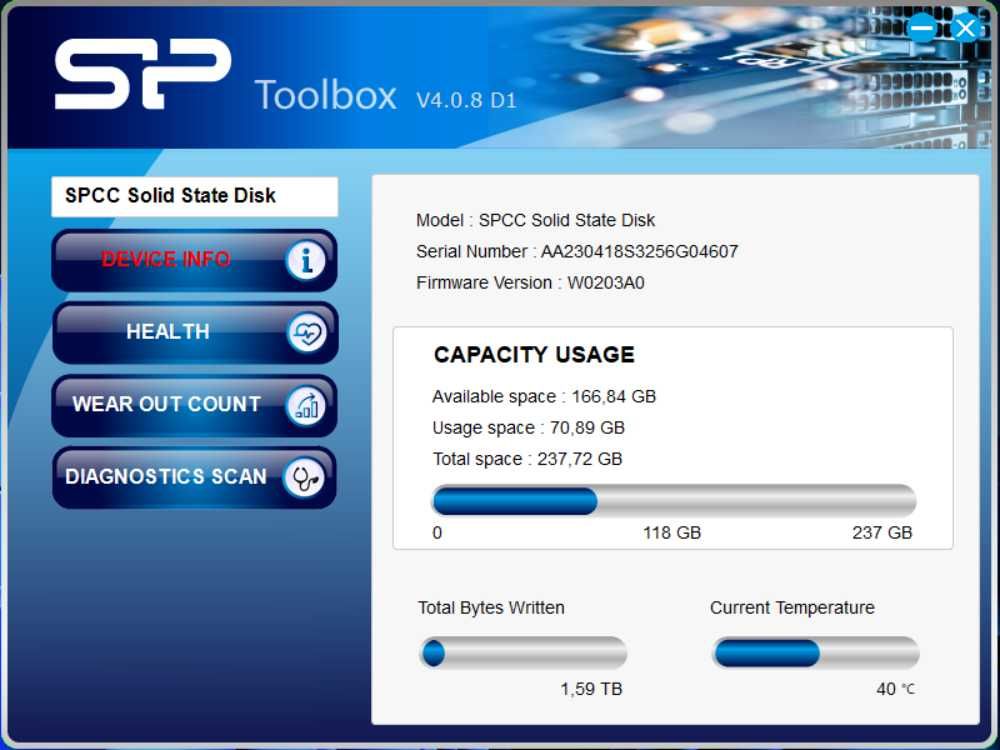Click Total space 237,72 GB value
The height and width of the screenshot is (750, 1000).
579,459
